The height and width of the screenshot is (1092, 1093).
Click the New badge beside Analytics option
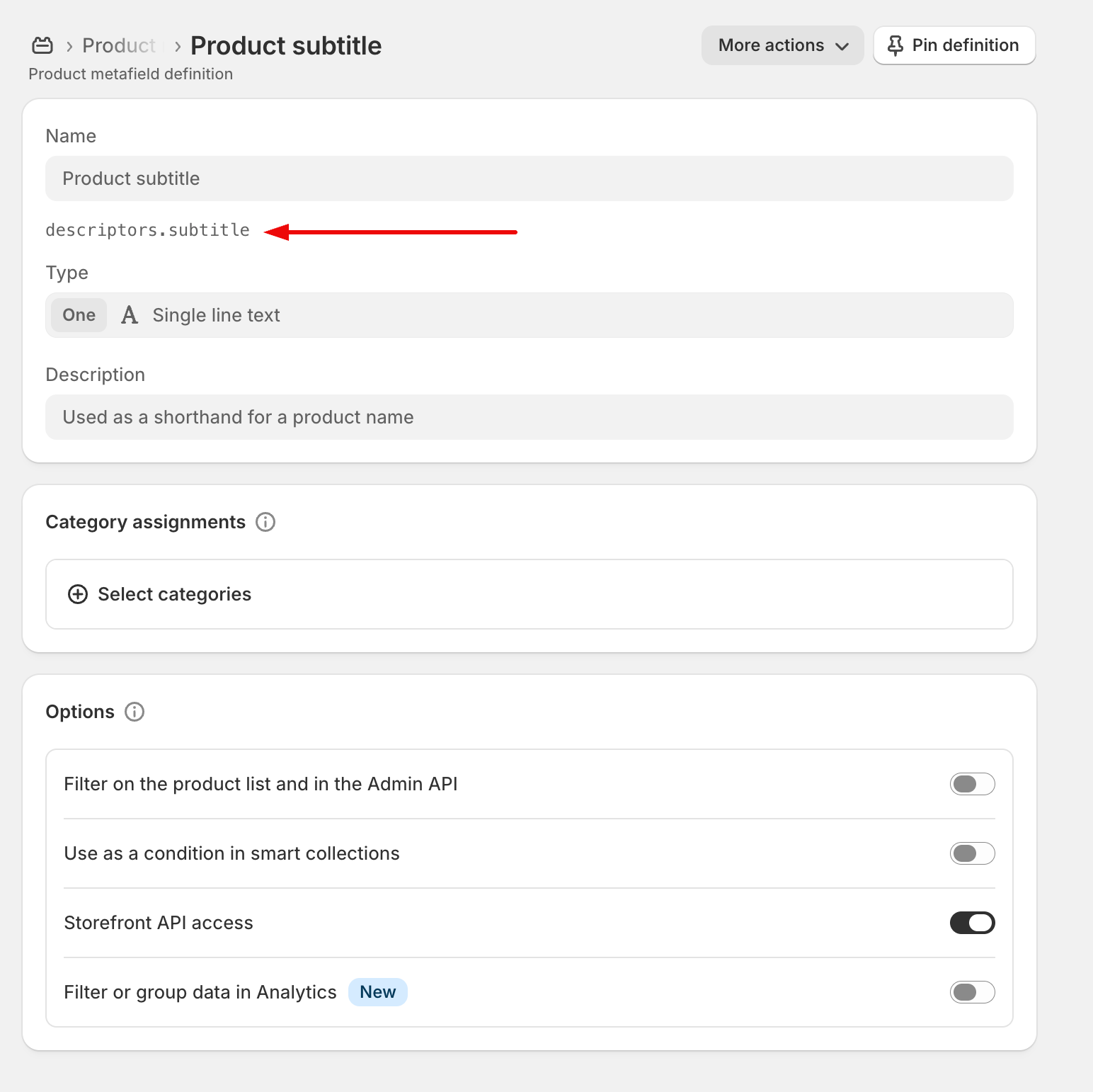pos(377,992)
